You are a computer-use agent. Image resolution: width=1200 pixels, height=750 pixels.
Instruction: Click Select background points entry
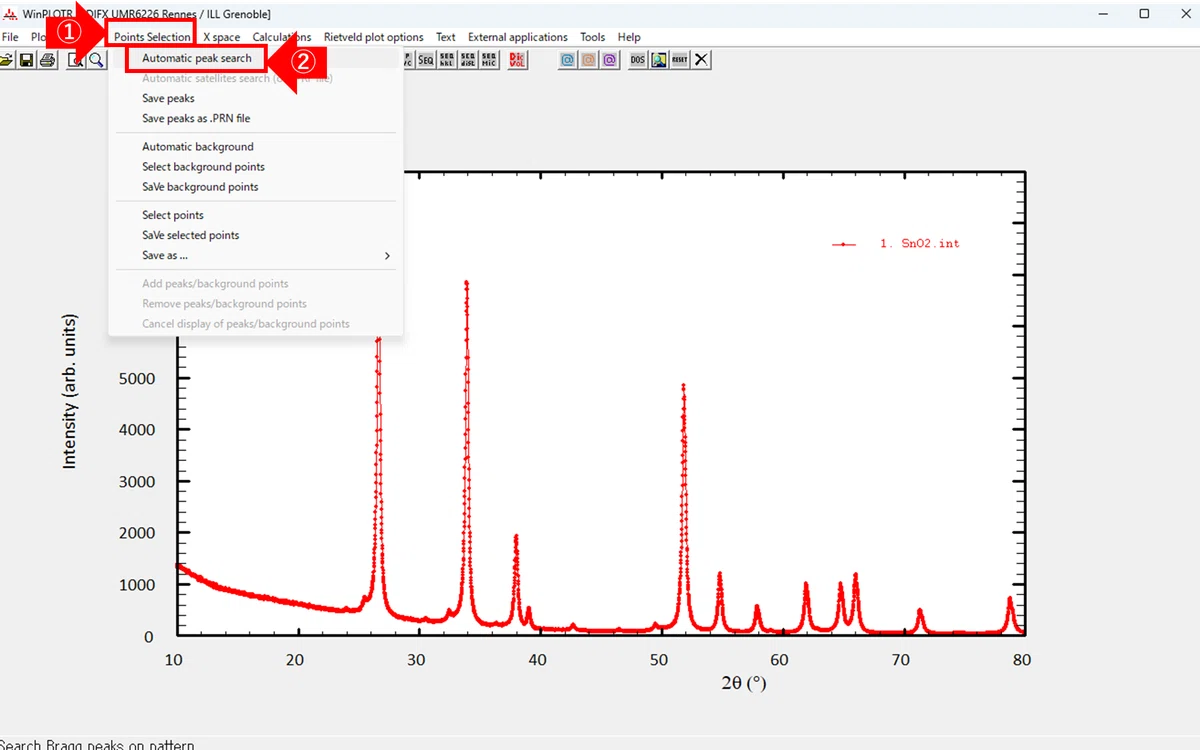click(x=203, y=167)
